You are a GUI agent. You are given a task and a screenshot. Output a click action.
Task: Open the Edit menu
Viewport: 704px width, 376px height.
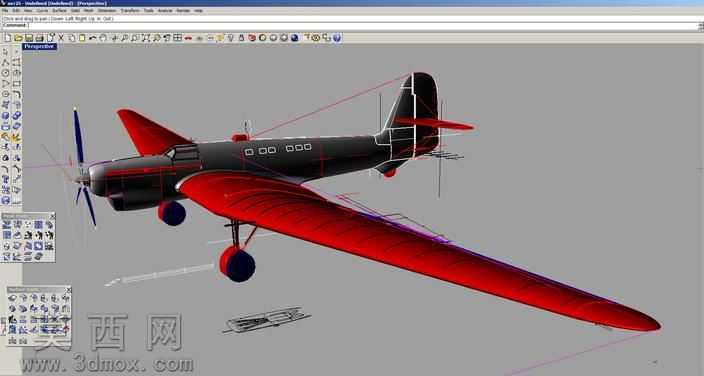coord(16,10)
